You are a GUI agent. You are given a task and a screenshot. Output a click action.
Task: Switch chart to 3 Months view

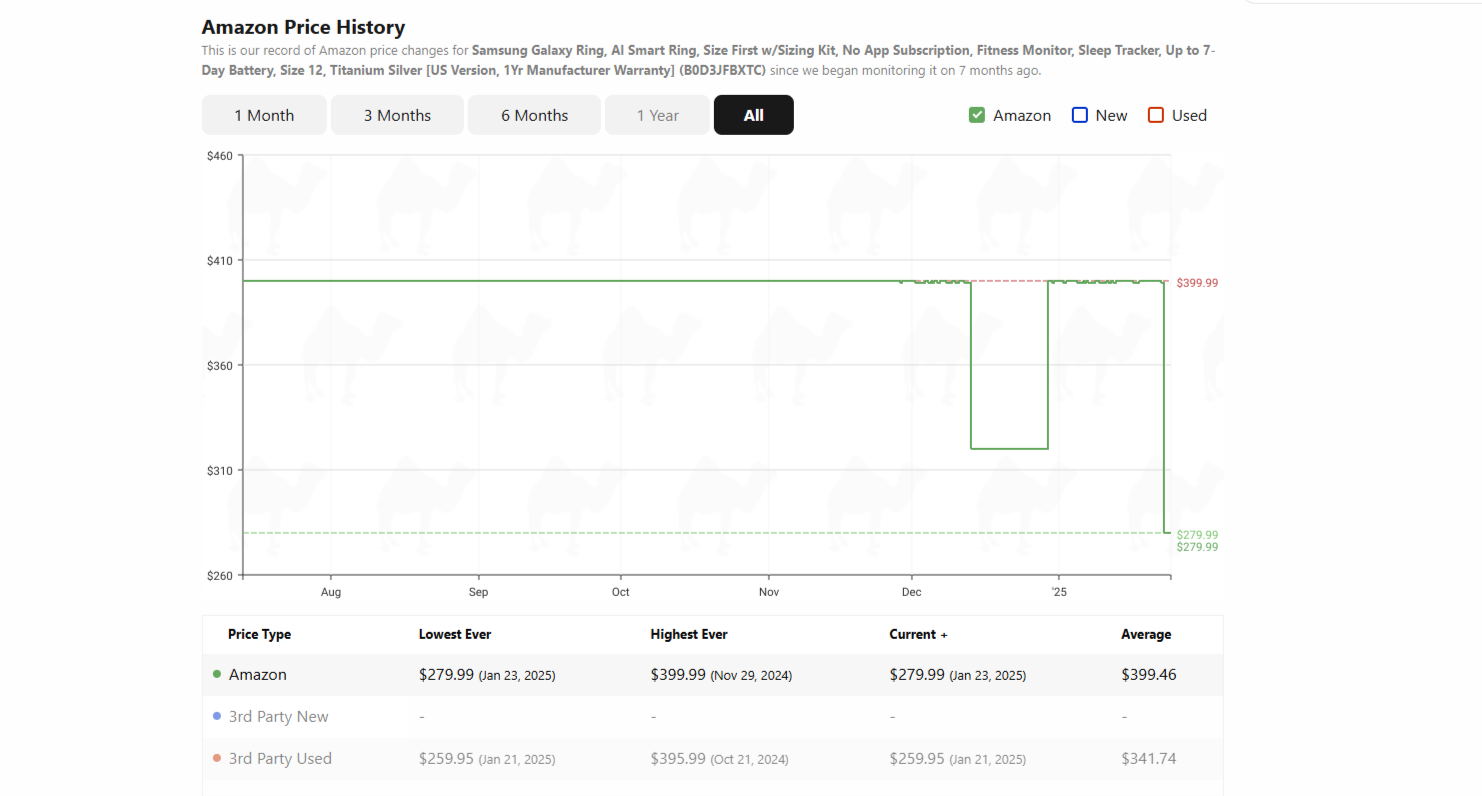[397, 115]
